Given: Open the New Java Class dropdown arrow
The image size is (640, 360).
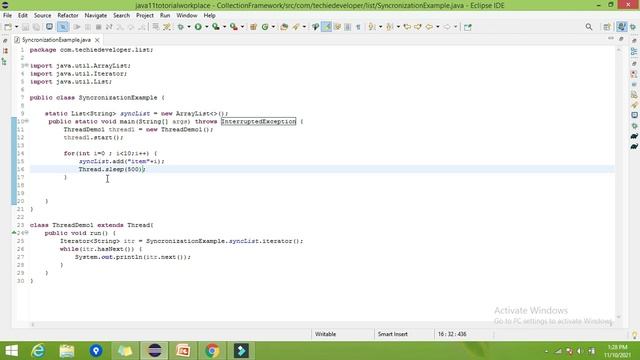Looking at the screenshot, I should pos(273,27).
